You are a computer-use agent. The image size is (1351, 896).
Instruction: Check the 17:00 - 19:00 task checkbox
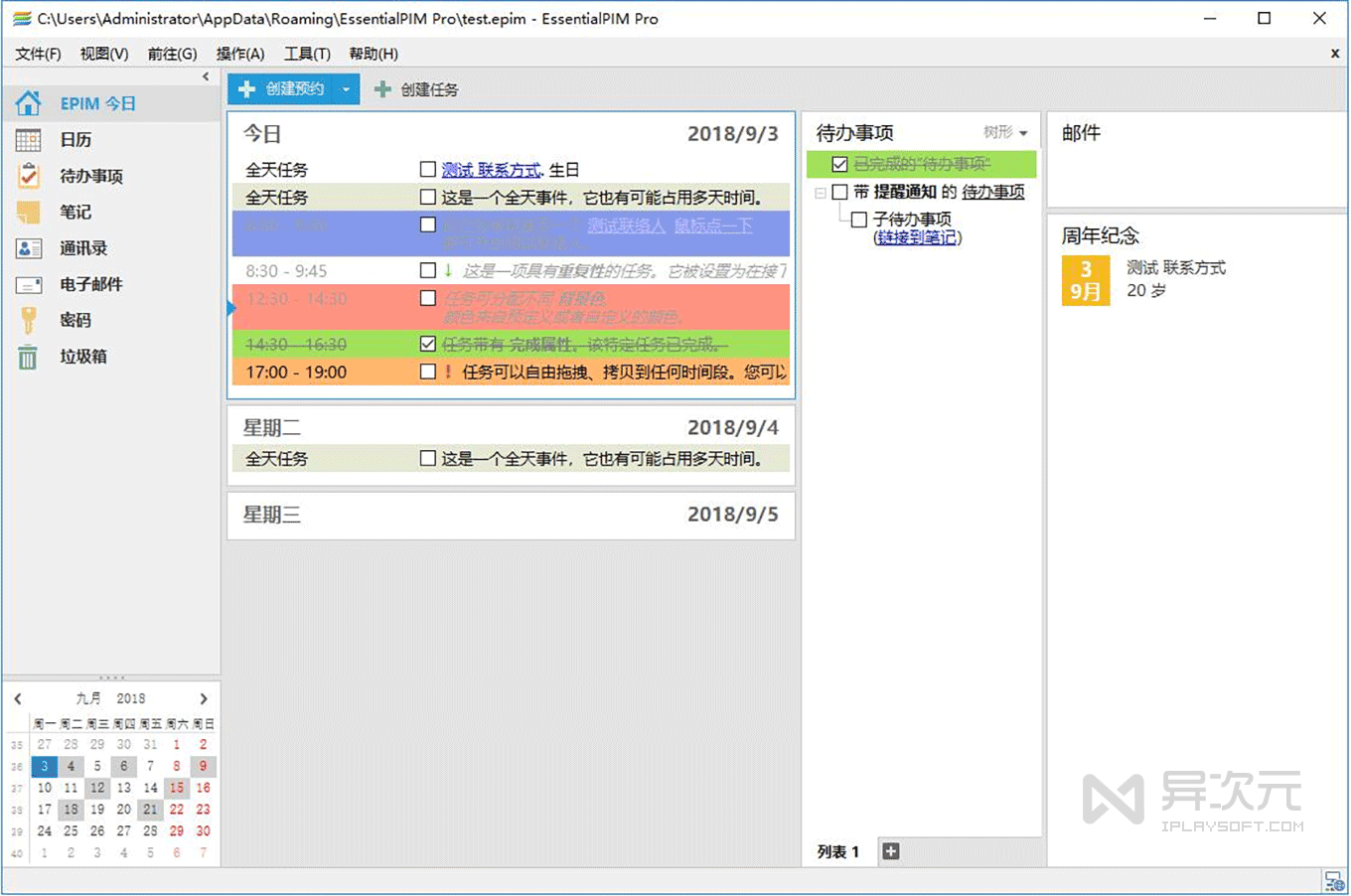click(428, 372)
